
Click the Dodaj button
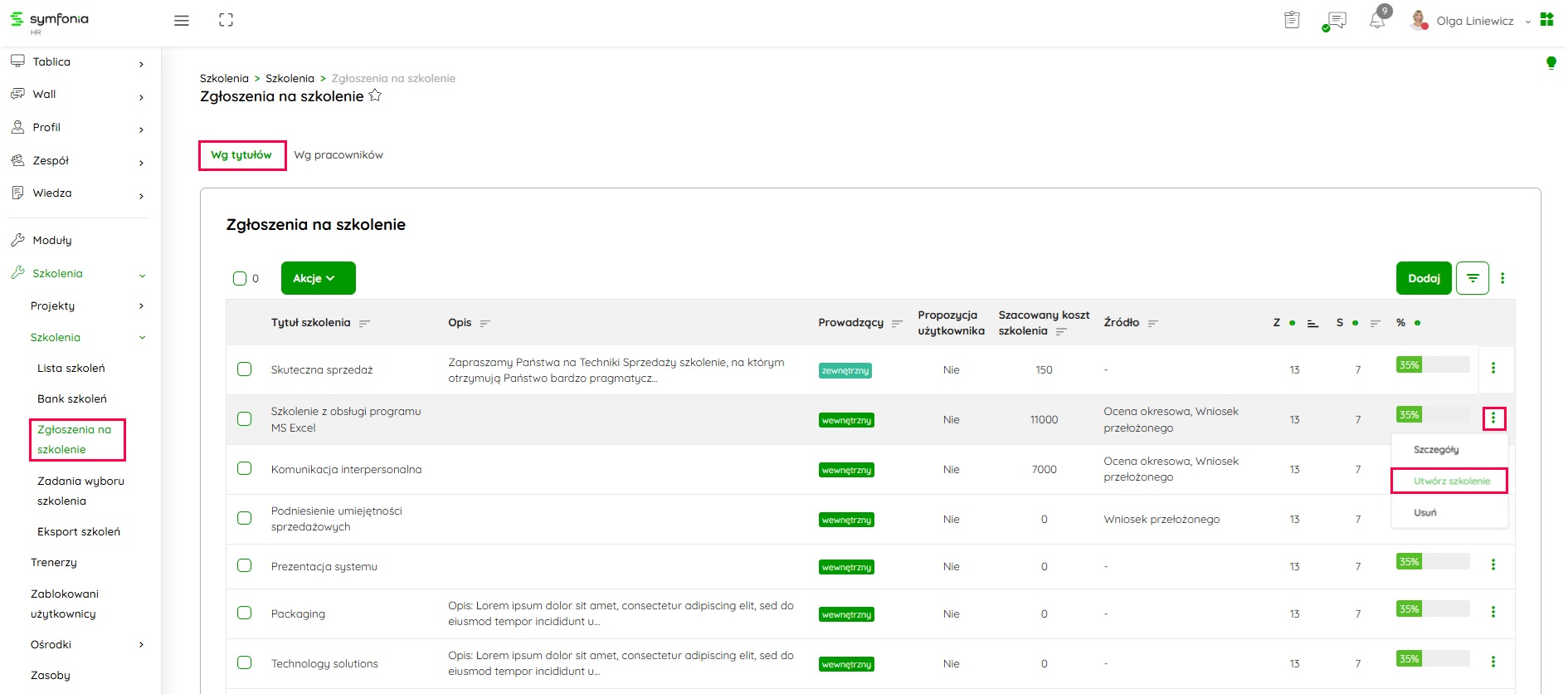[x=1424, y=278]
